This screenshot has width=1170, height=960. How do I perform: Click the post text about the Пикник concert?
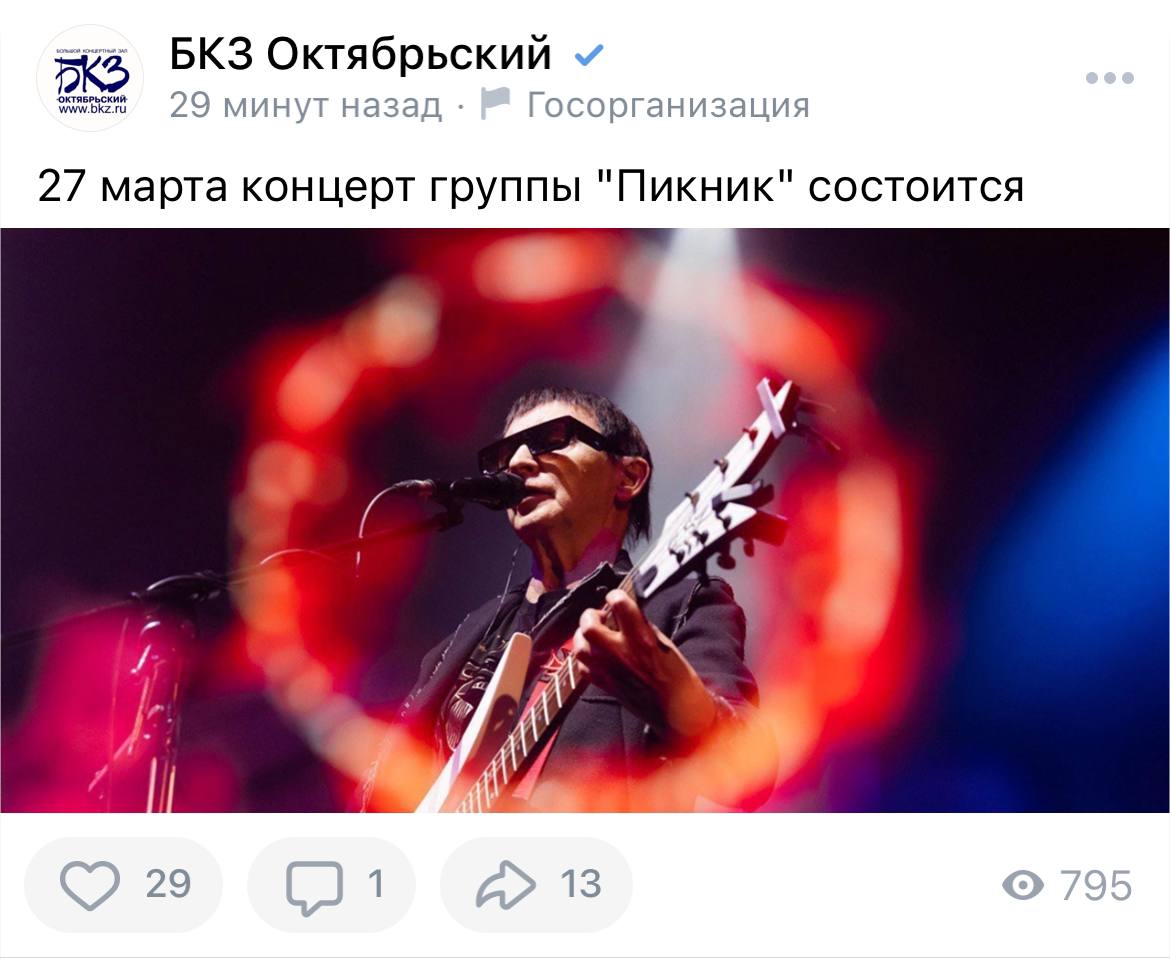coord(531,186)
